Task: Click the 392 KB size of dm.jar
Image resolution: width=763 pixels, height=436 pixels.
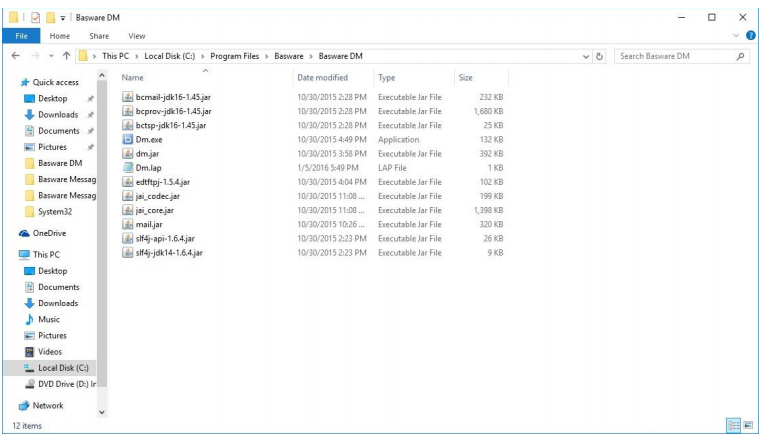Action: click(x=491, y=153)
